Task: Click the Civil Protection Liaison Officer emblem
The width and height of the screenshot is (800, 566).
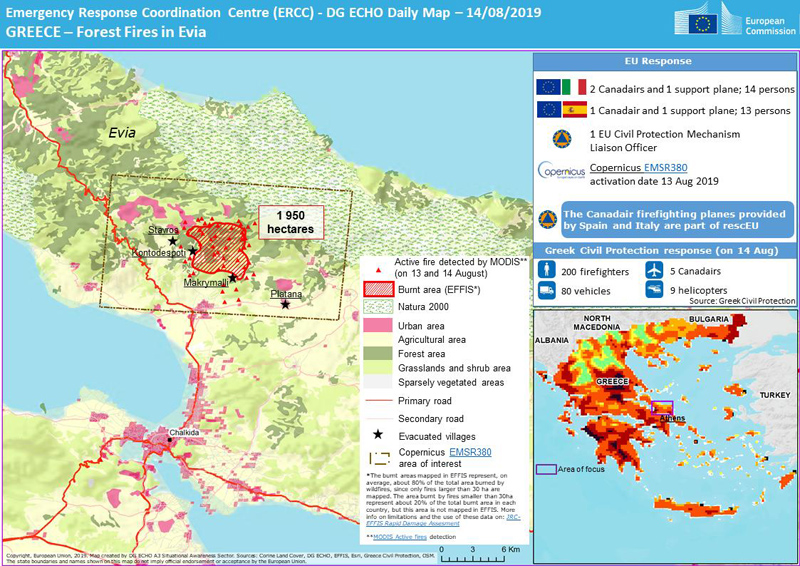Action: [x=546, y=138]
